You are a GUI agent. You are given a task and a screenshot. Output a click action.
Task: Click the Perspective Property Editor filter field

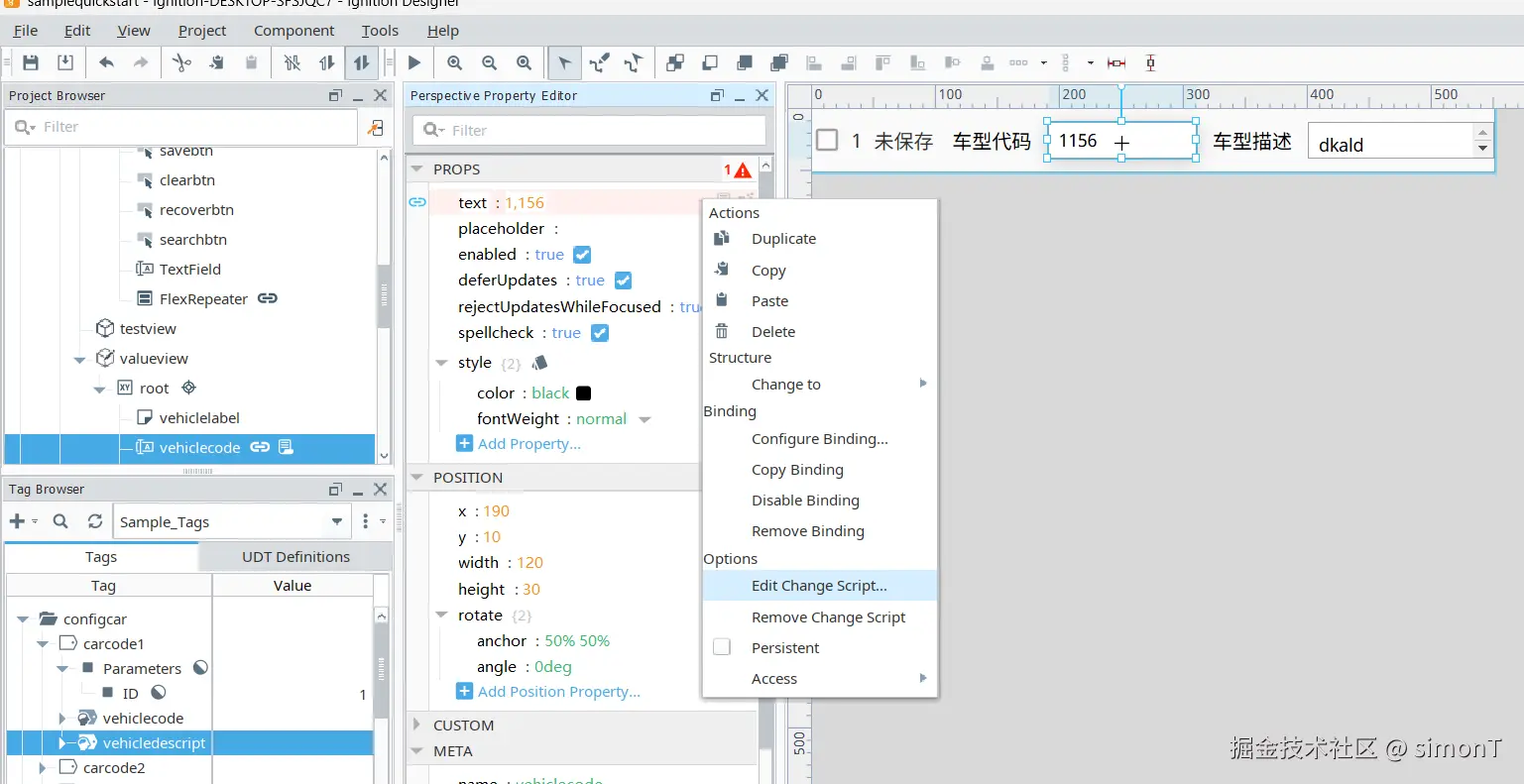589,131
